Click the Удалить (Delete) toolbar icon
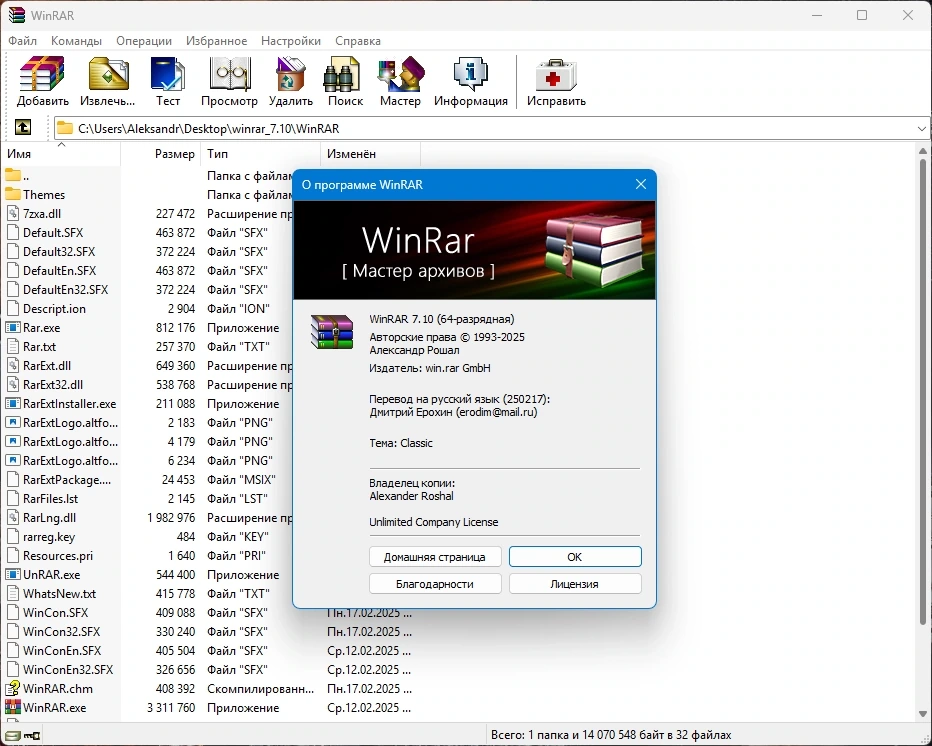932x746 pixels. tap(291, 81)
